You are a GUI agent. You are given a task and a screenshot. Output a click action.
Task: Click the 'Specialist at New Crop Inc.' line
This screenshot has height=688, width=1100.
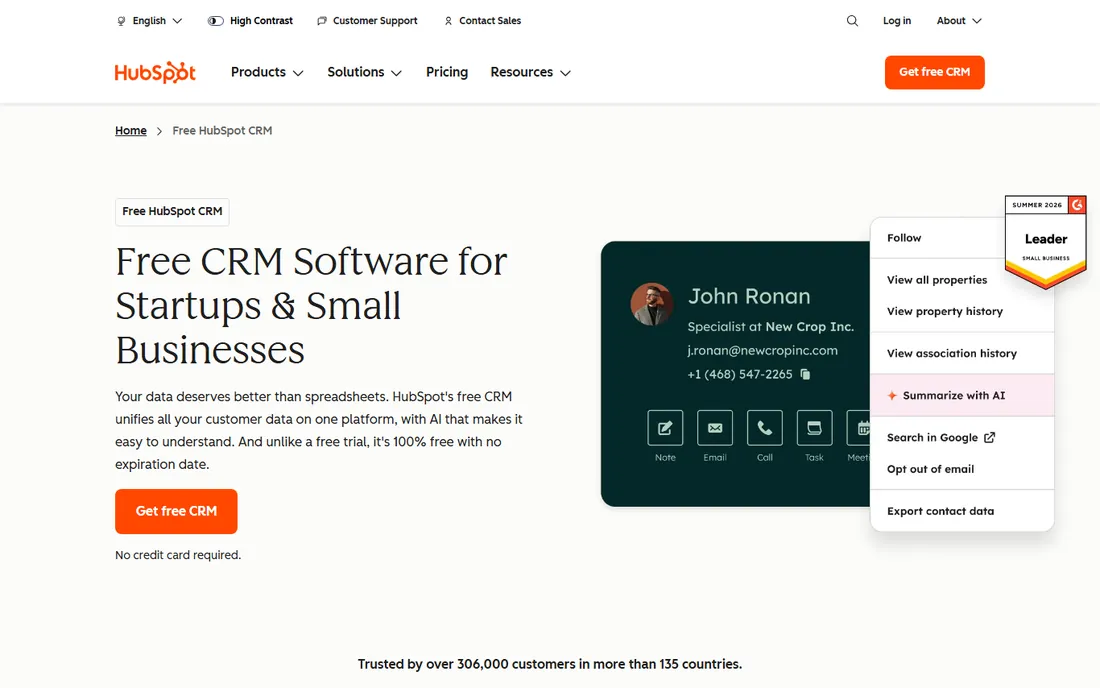770,327
